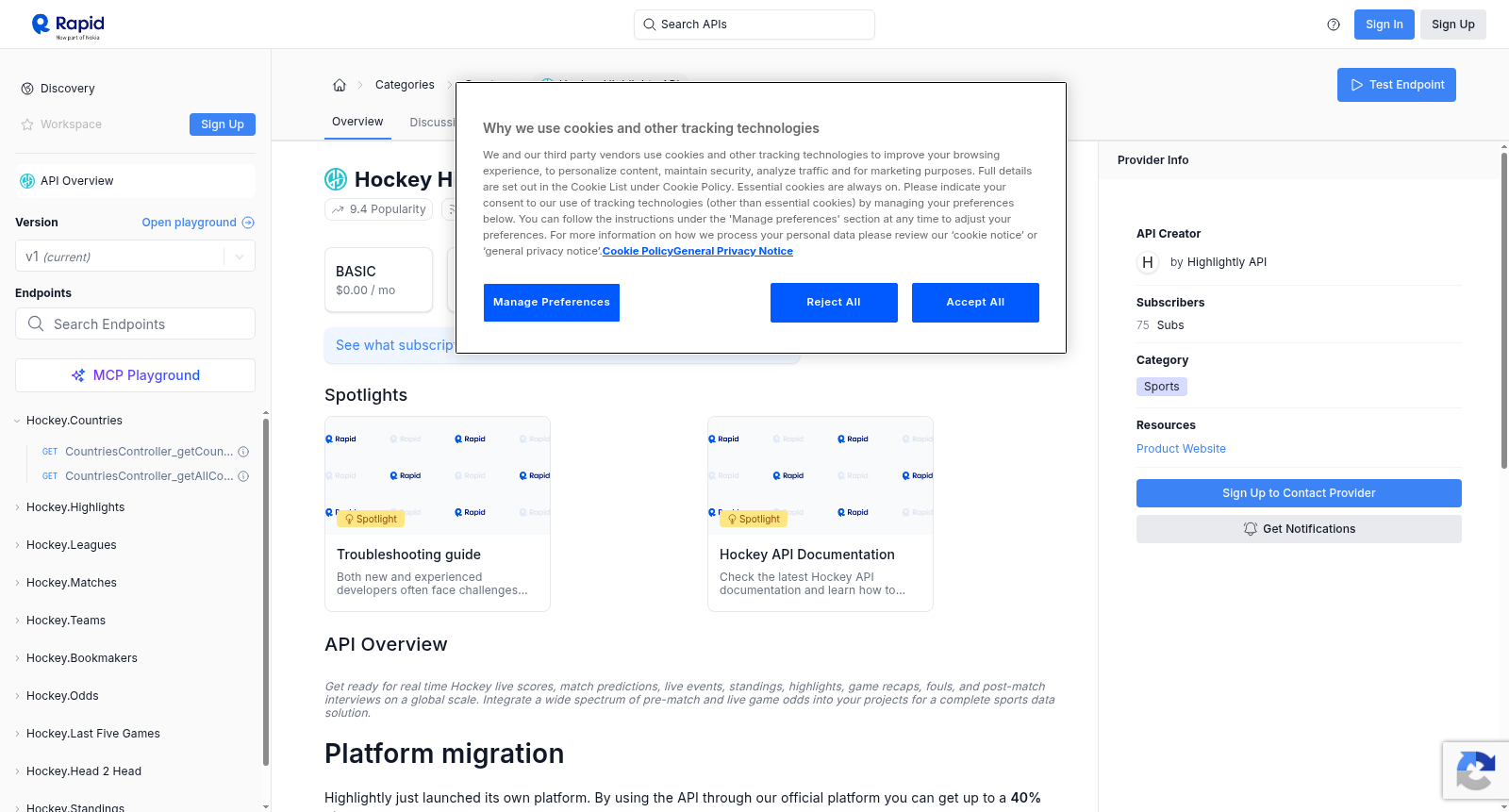The height and width of the screenshot is (812, 1509).
Task: Expand the Hockey.Matches group
Action: coord(18,583)
